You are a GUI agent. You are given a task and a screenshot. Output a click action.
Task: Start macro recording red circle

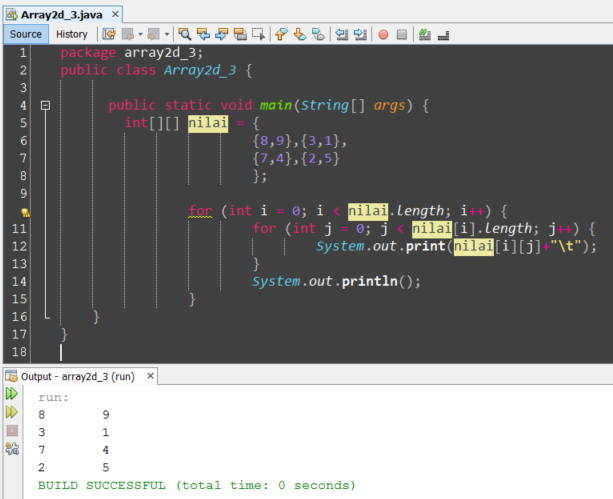pos(383,35)
